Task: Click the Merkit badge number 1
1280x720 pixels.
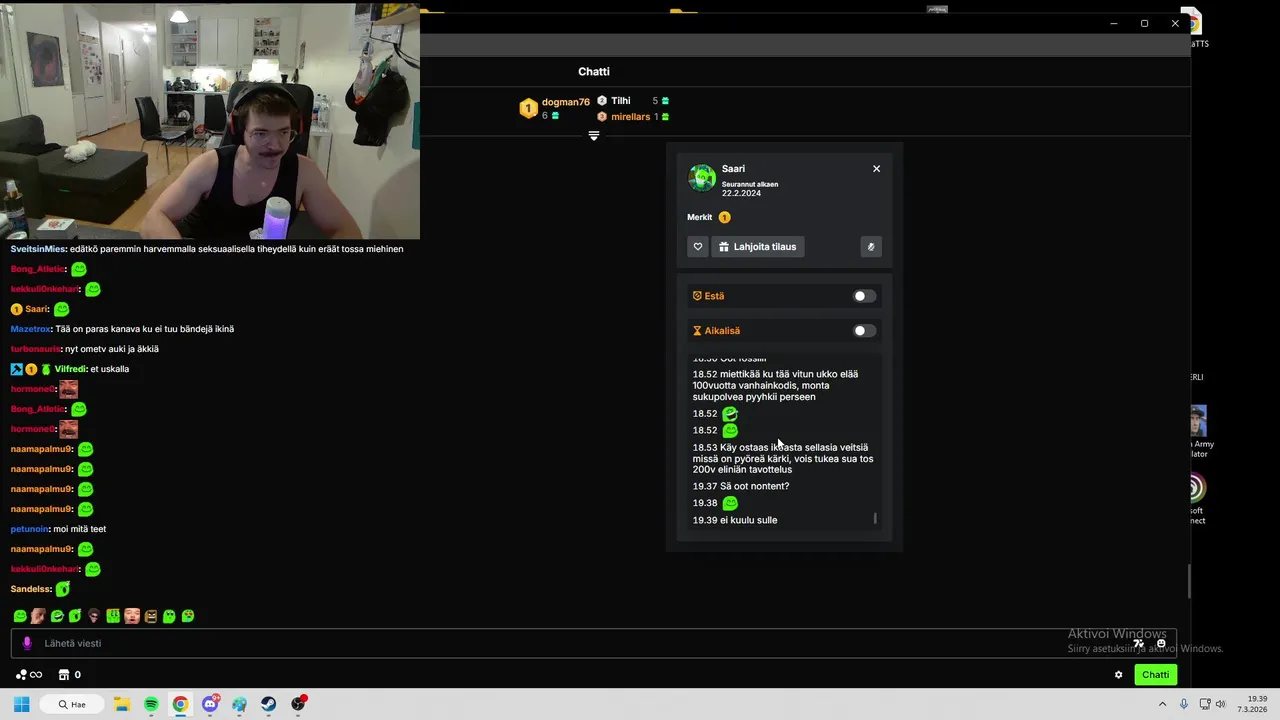Action: [724, 217]
